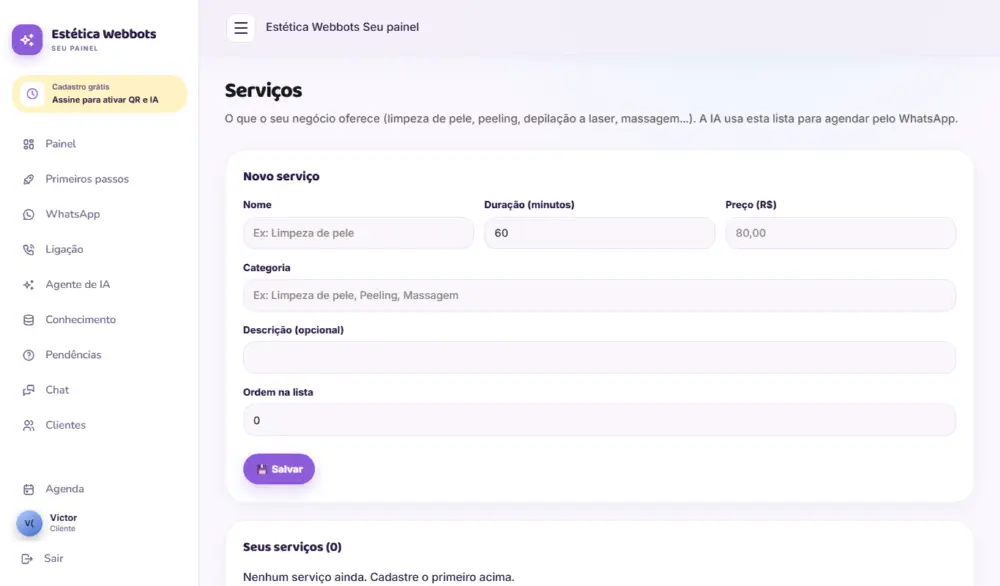Viewport: 1000px width, 586px height.
Task: Click the Ordem na lista field
Action: [599, 420]
